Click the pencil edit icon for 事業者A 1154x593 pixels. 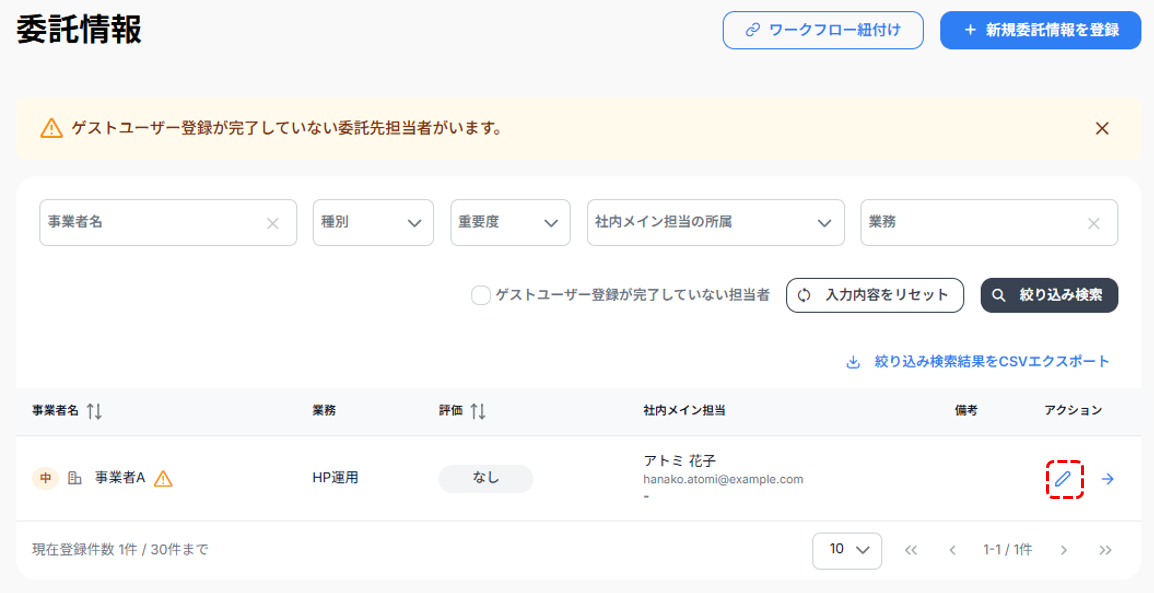(x=1064, y=479)
